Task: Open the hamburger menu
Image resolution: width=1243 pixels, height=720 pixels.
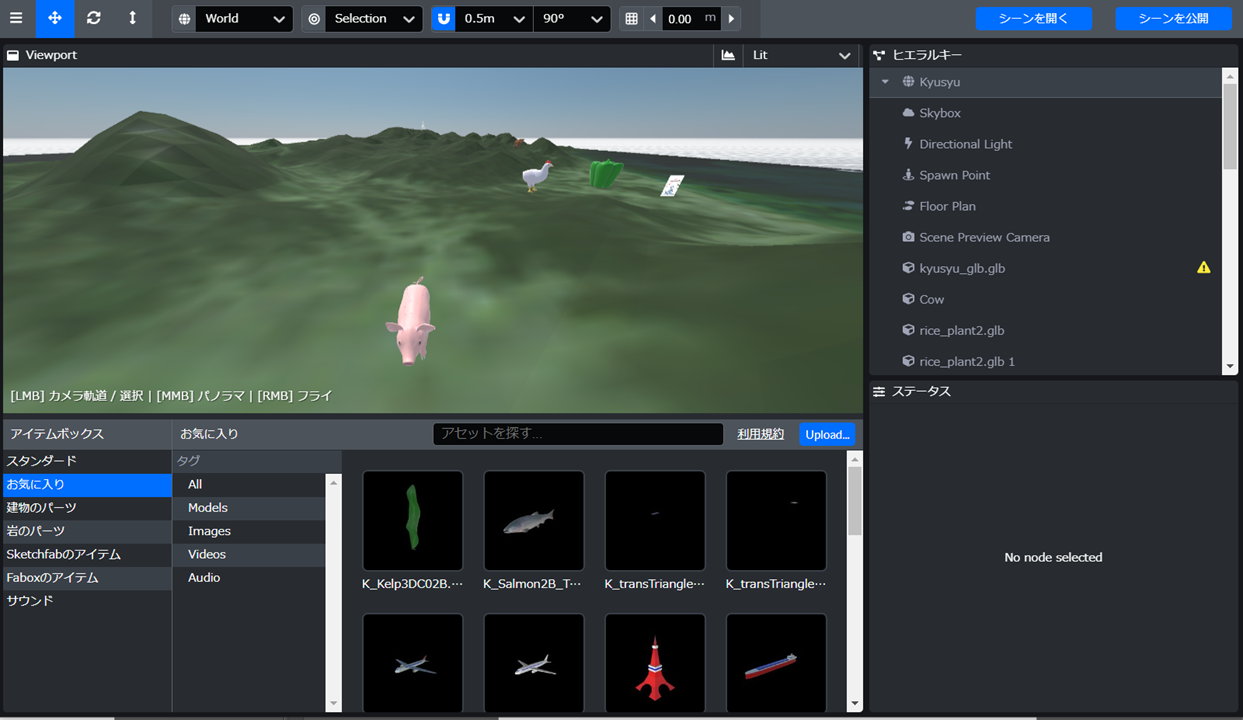Action: click(16, 18)
